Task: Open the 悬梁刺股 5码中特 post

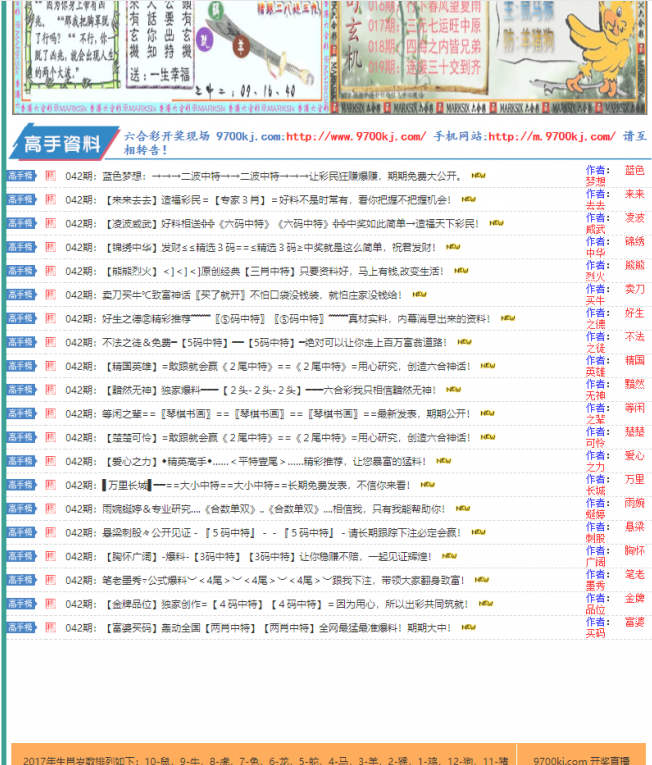Action: [264, 533]
